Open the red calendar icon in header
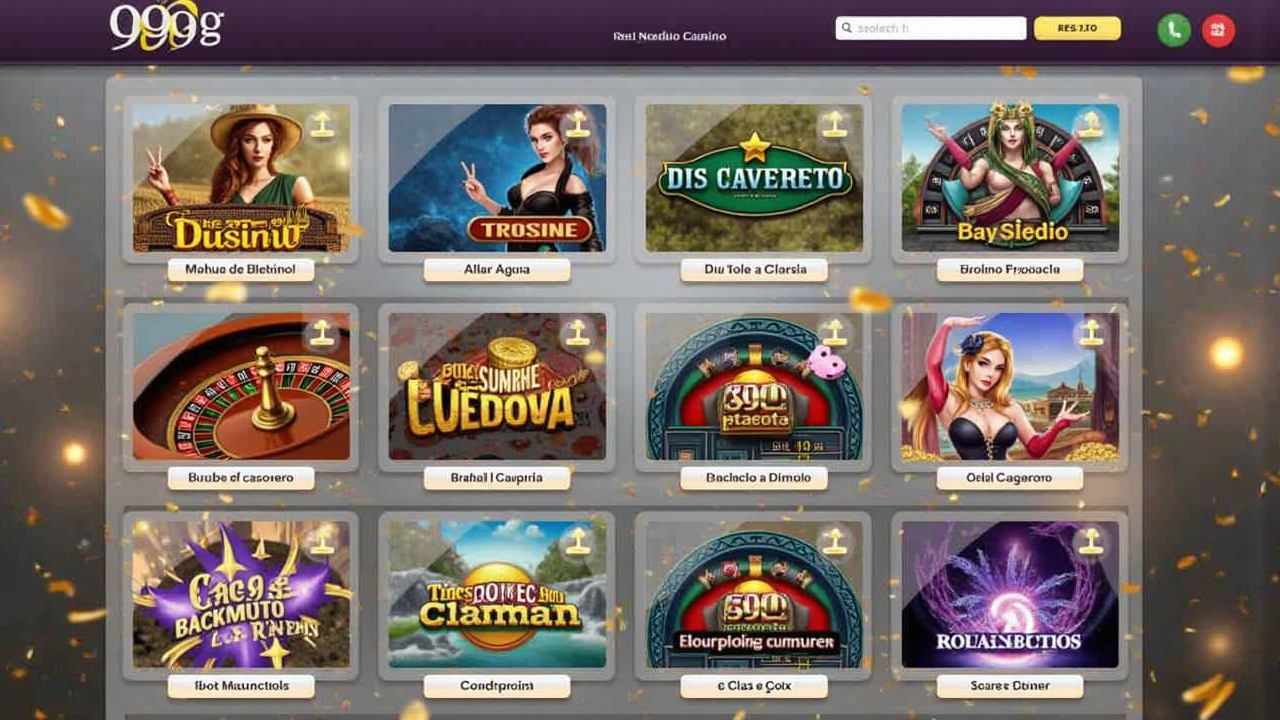The width and height of the screenshot is (1280, 720). (1218, 30)
